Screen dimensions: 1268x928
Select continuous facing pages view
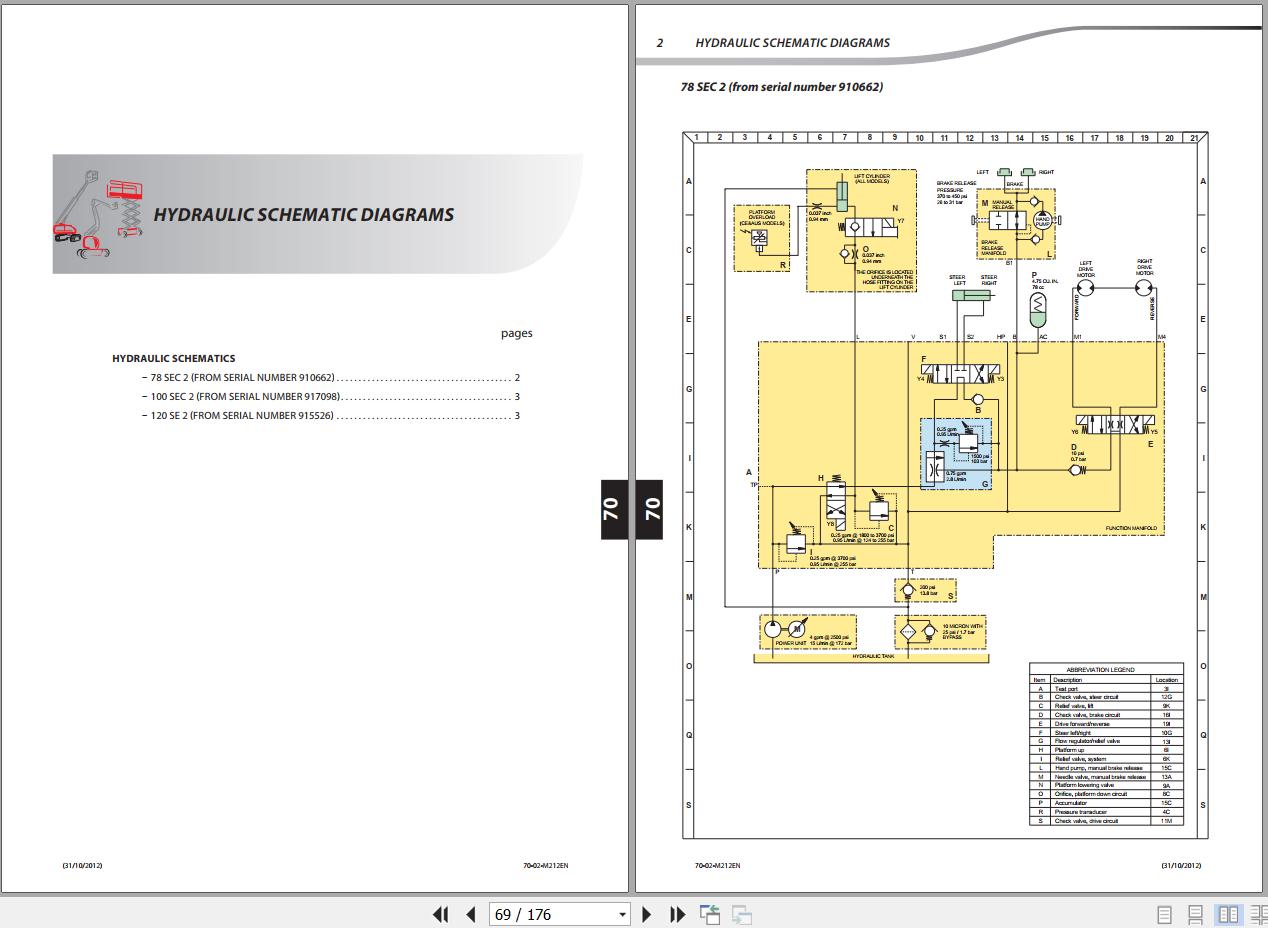pyautogui.click(x=1258, y=914)
